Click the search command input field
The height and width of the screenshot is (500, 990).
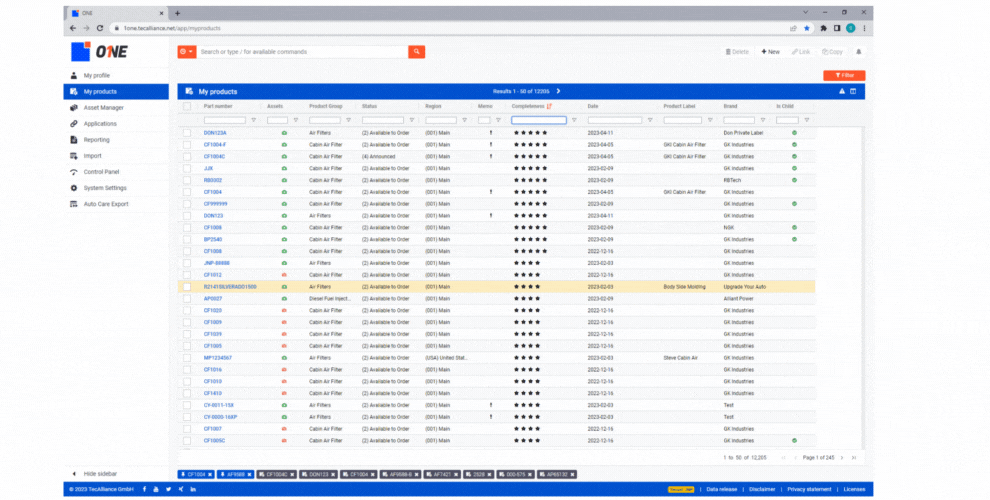click(x=300, y=51)
